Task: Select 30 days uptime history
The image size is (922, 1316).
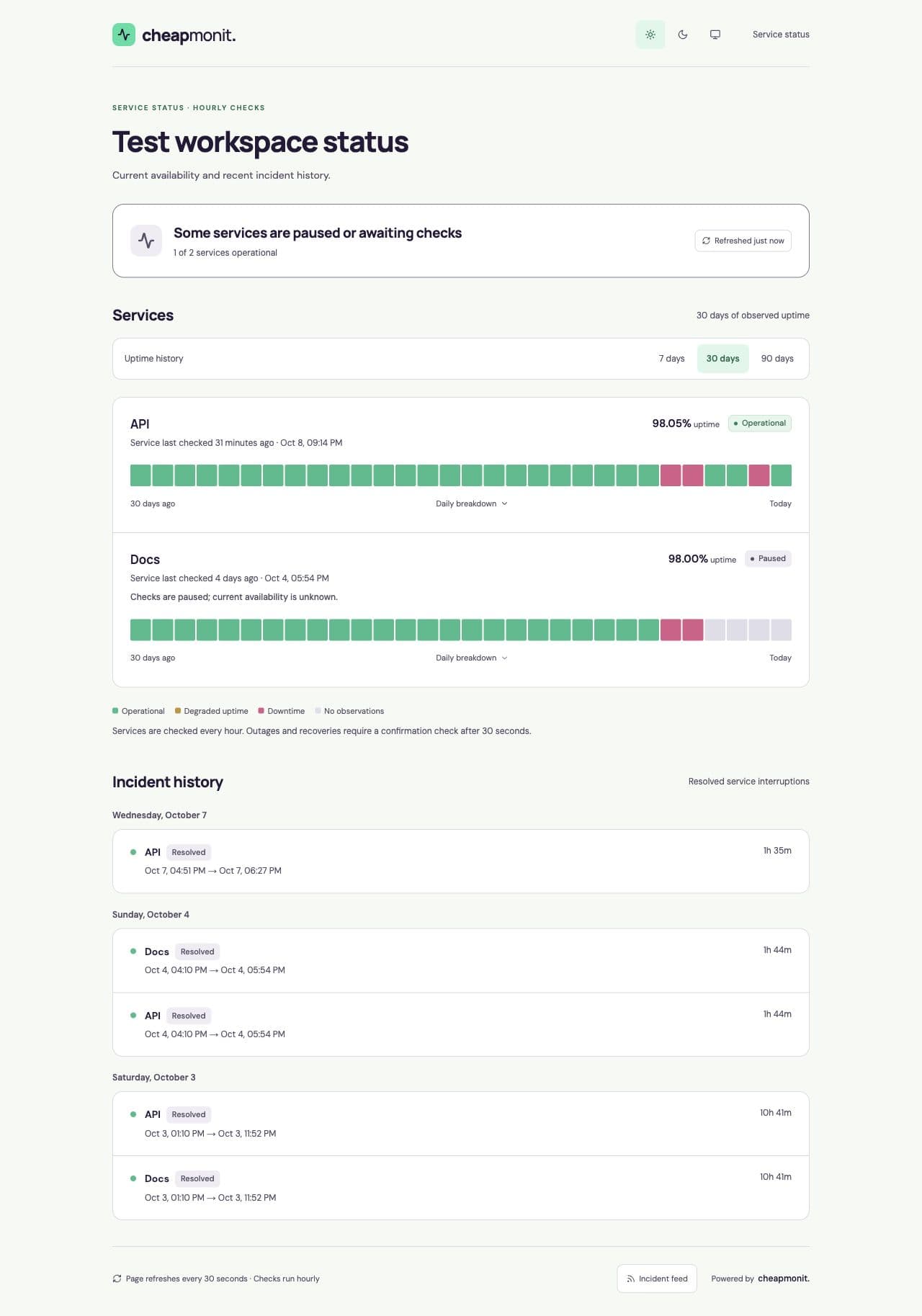Action: point(722,359)
